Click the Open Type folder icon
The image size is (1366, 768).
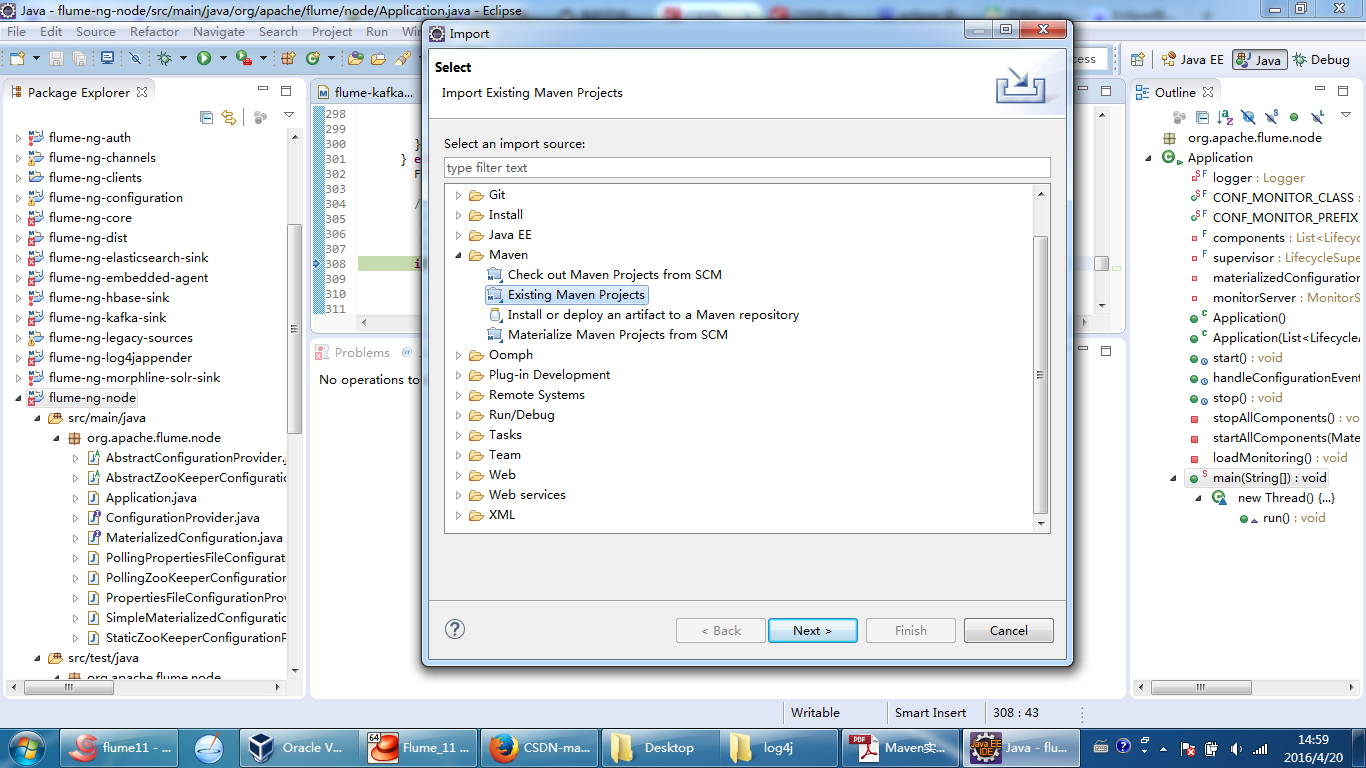click(355, 59)
